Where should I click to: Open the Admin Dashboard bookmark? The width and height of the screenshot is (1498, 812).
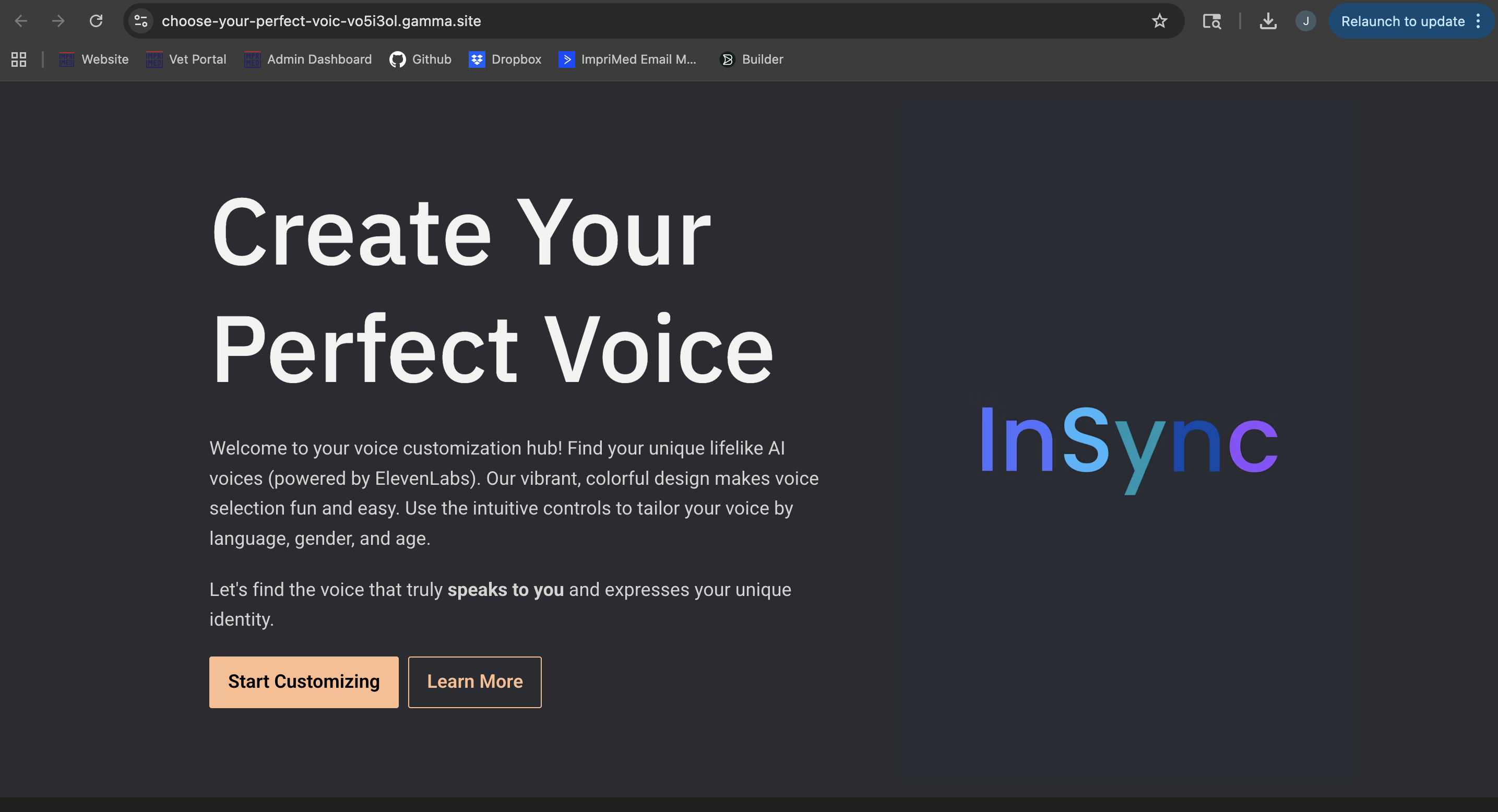click(x=307, y=59)
